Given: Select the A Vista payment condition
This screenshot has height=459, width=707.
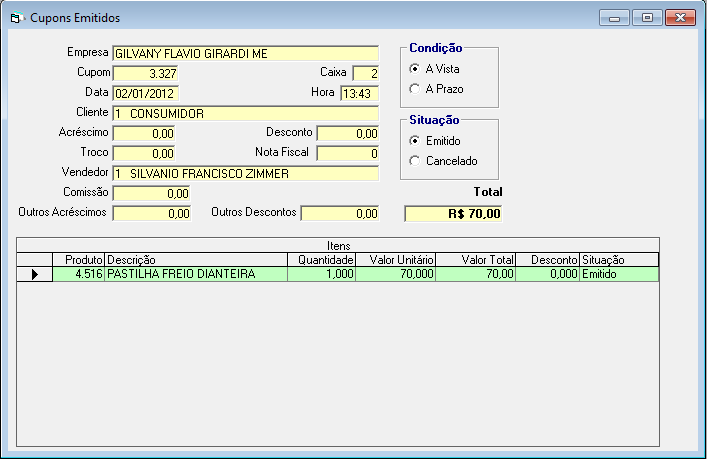Looking at the screenshot, I should [x=415, y=69].
